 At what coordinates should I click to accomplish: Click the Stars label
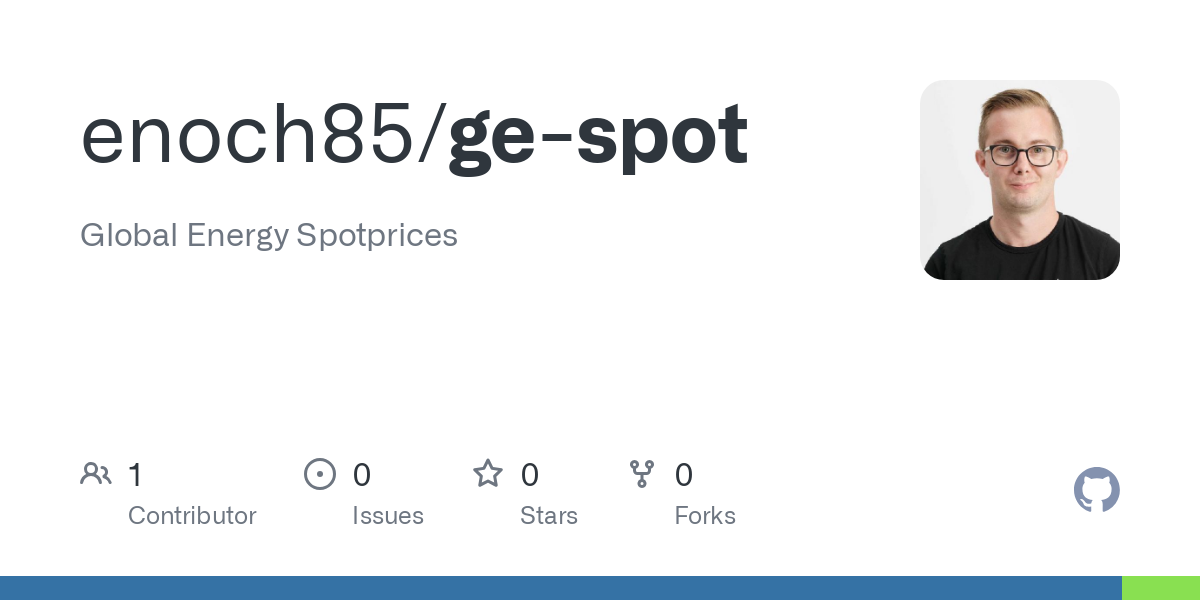(549, 516)
